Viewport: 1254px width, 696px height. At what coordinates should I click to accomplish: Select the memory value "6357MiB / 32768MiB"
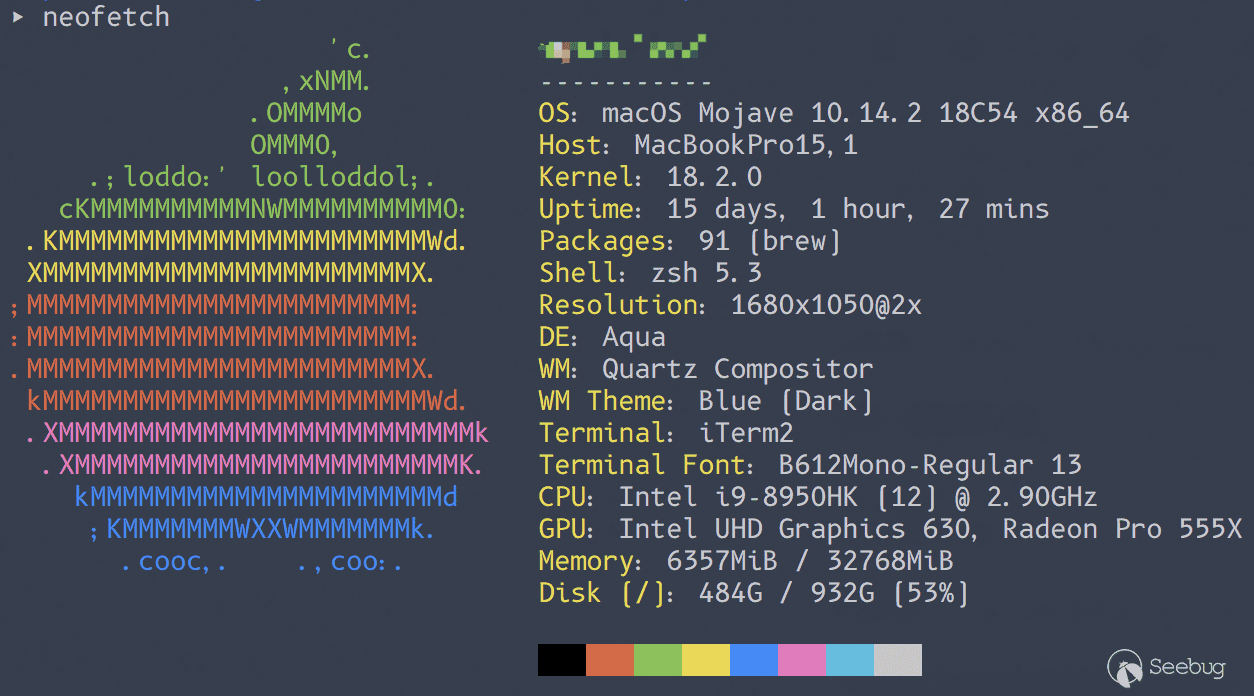(x=810, y=561)
